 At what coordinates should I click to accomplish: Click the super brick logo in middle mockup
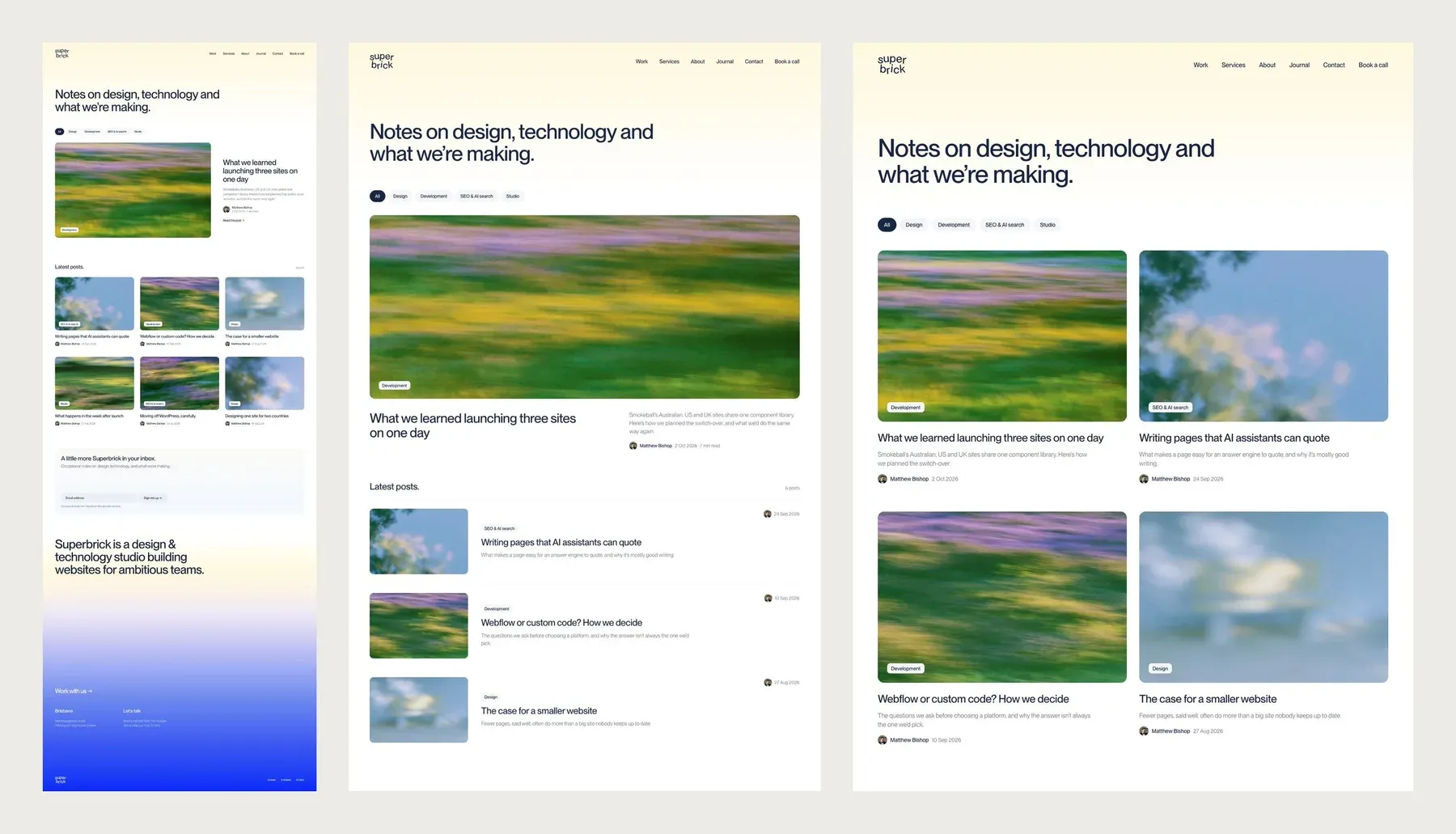(382, 61)
